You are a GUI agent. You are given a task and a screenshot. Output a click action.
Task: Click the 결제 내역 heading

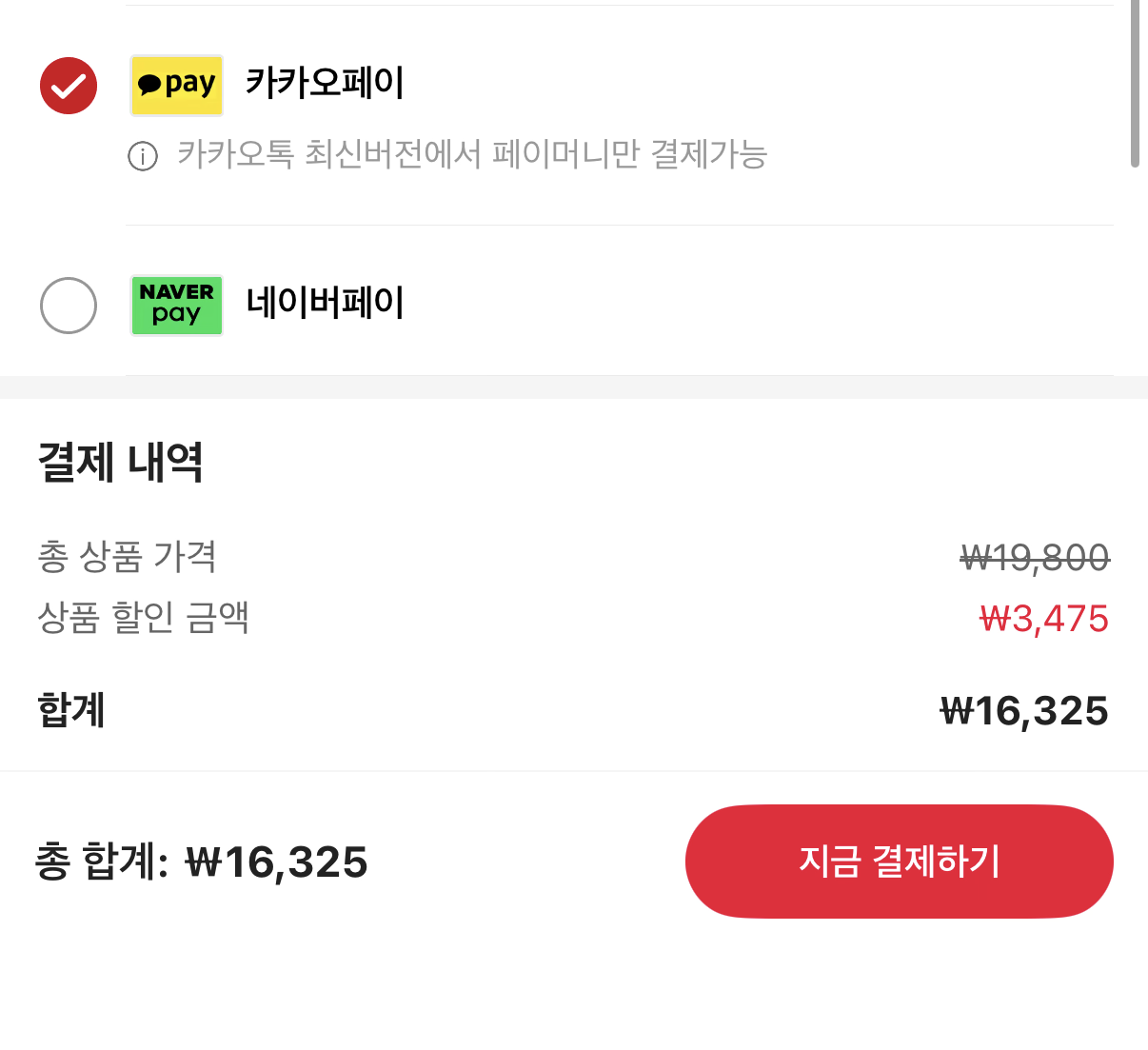click(x=121, y=463)
